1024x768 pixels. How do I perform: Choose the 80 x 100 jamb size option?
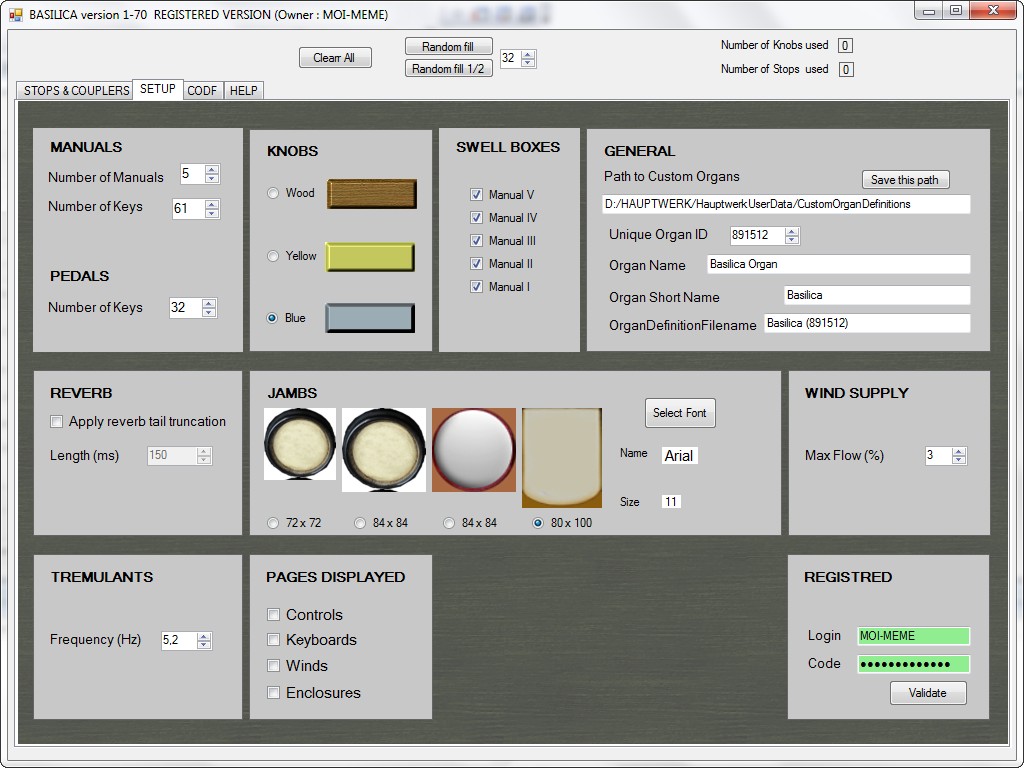point(537,523)
